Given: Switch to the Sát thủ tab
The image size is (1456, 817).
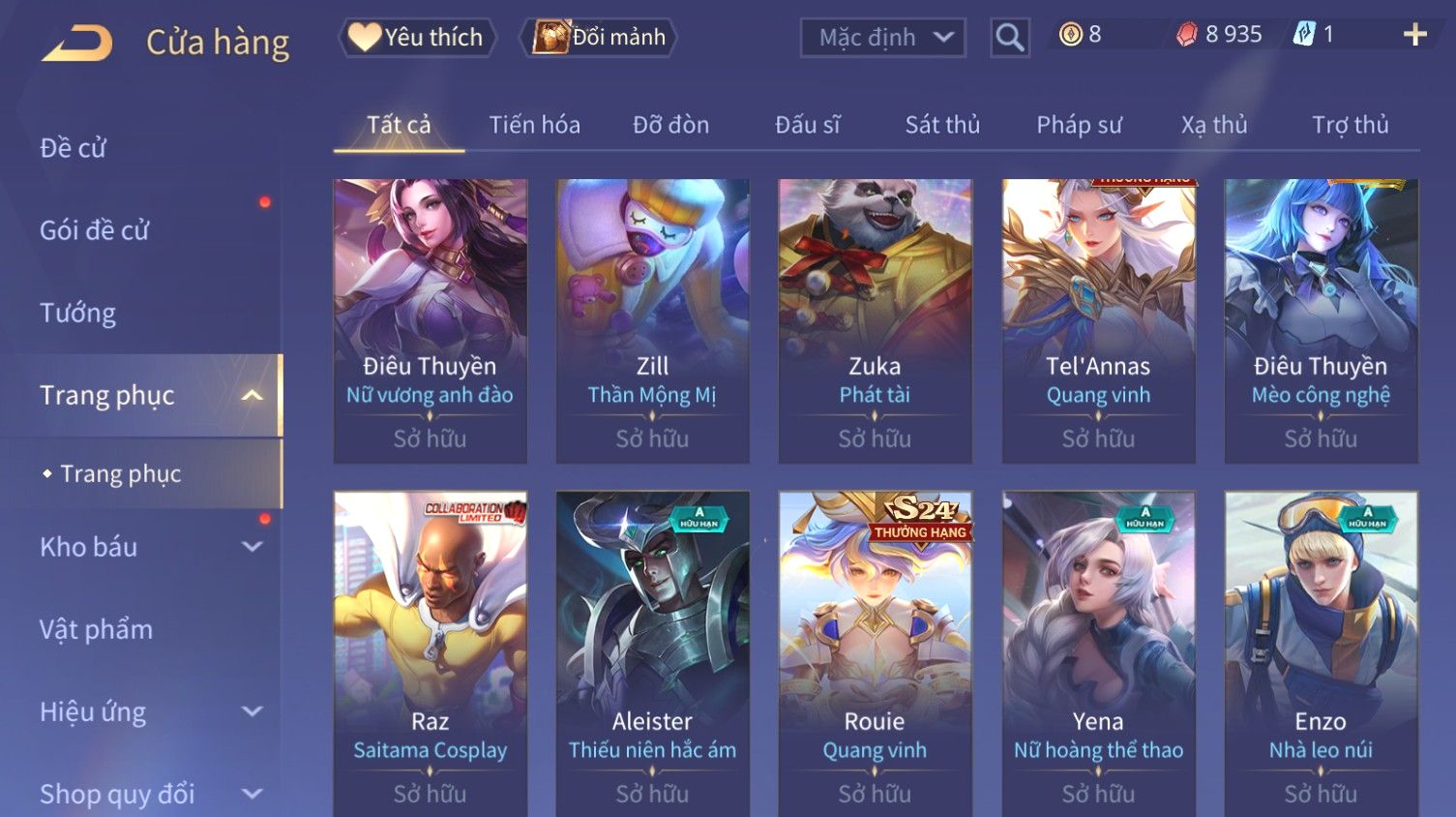Looking at the screenshot, I should click(942, 125).
